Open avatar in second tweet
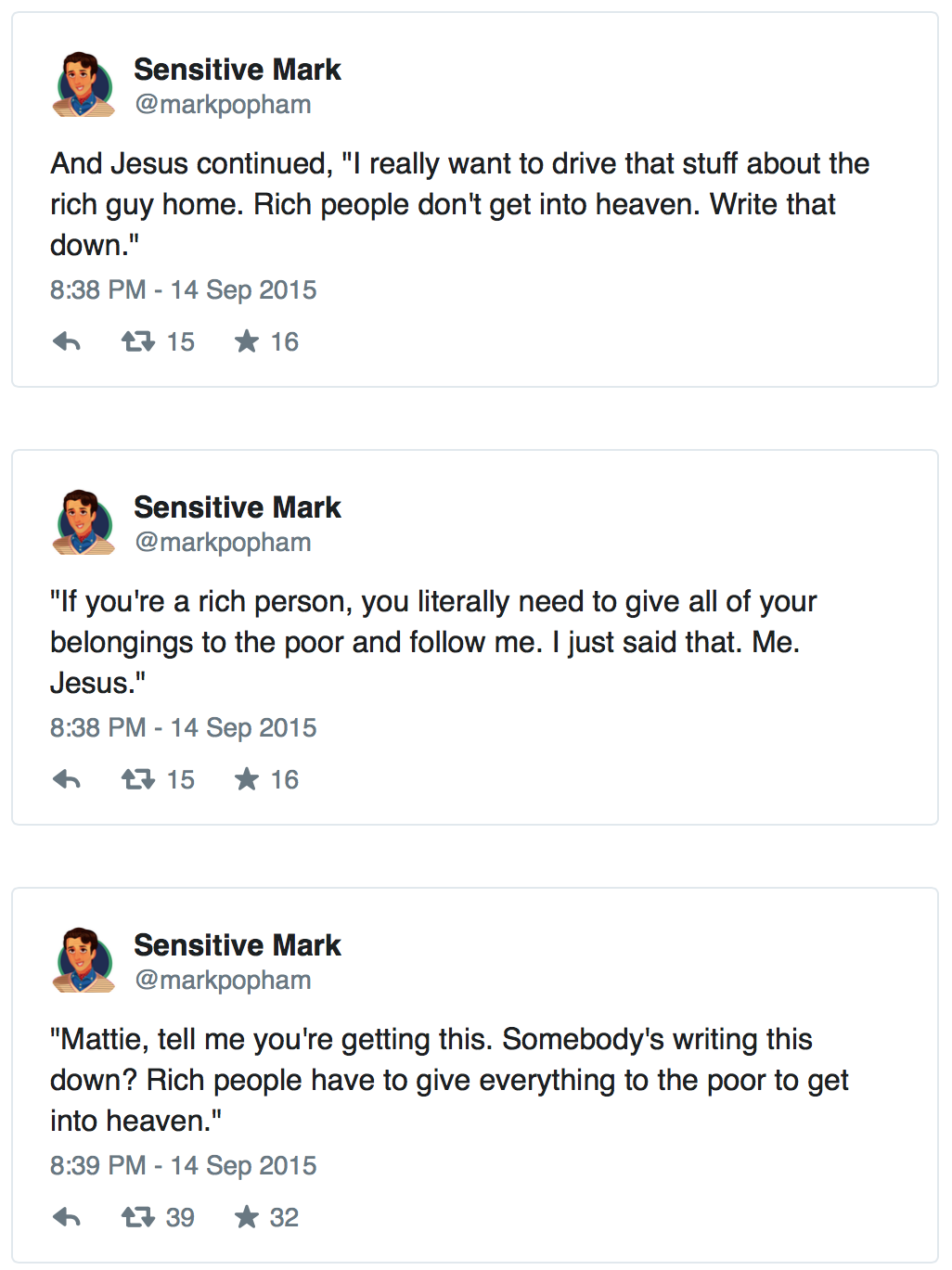The height and width of the screenshot is (1270, 952). click(x=84, y=522)
